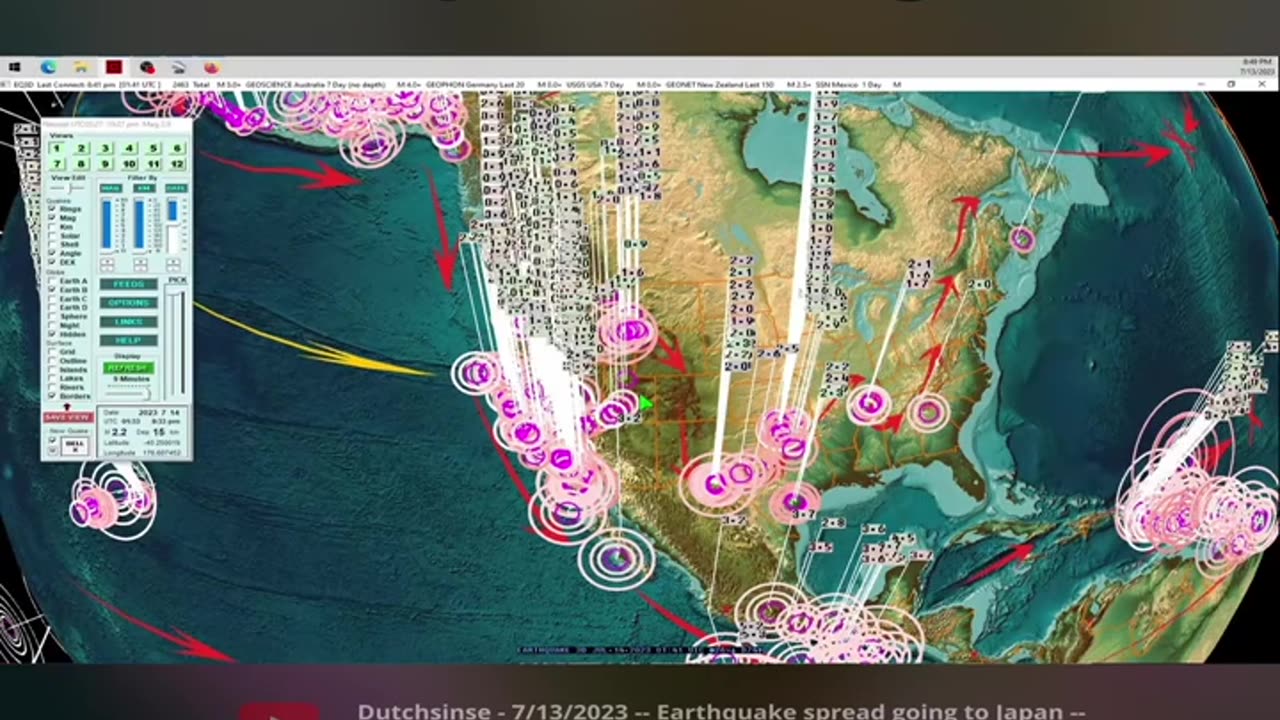Open Microsoft Edge from the taskbar
The width and height of the screenshot is (1280, 720).
point(48,67)
